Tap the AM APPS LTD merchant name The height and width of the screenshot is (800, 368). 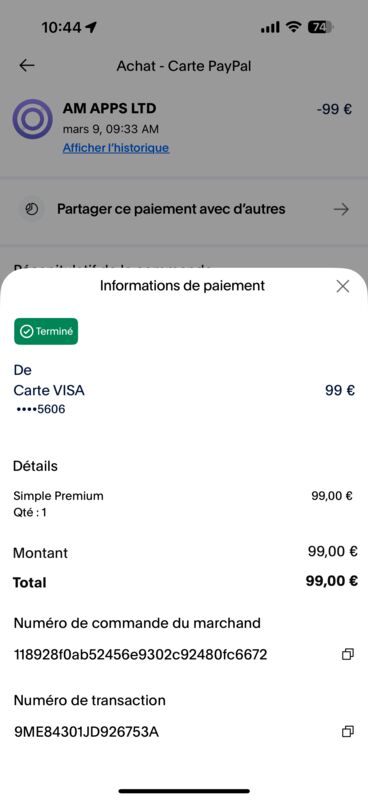109,108
